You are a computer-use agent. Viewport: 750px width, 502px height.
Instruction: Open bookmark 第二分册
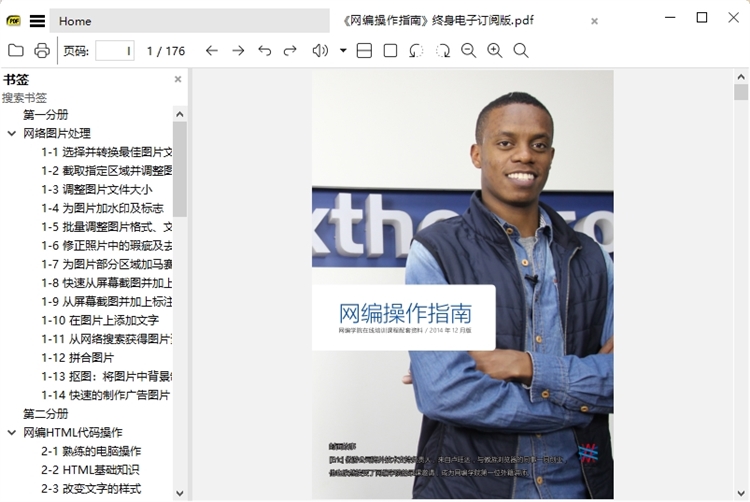46,414
